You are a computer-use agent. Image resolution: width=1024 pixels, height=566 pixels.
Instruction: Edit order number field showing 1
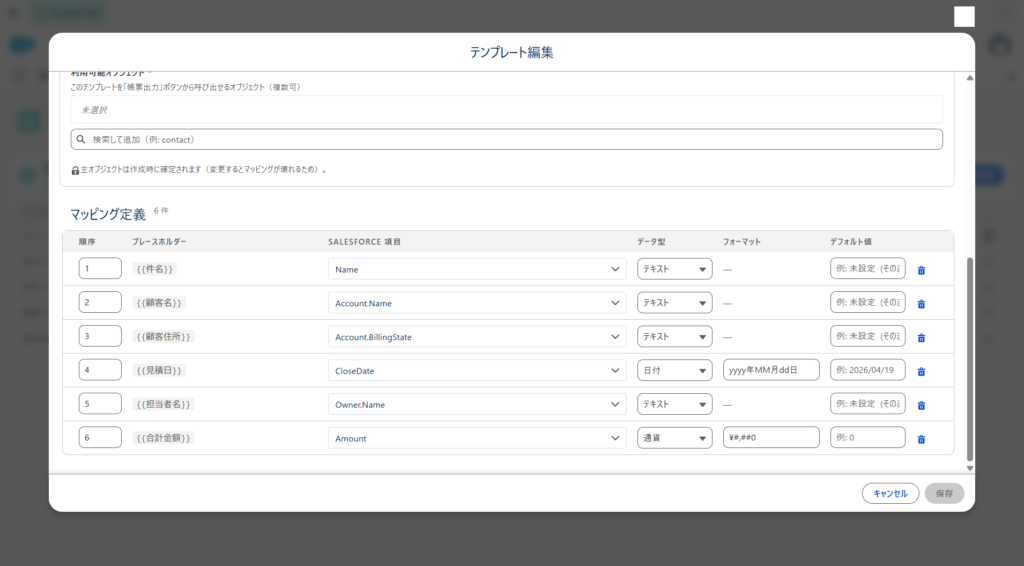pyautogui.click(x=100, y=268)
